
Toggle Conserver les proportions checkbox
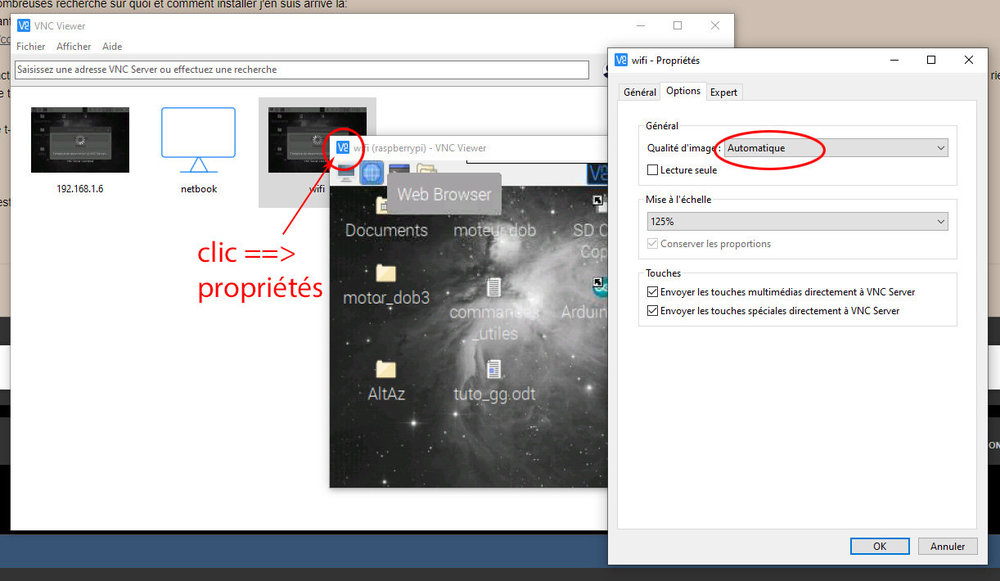tap(652, 244)
